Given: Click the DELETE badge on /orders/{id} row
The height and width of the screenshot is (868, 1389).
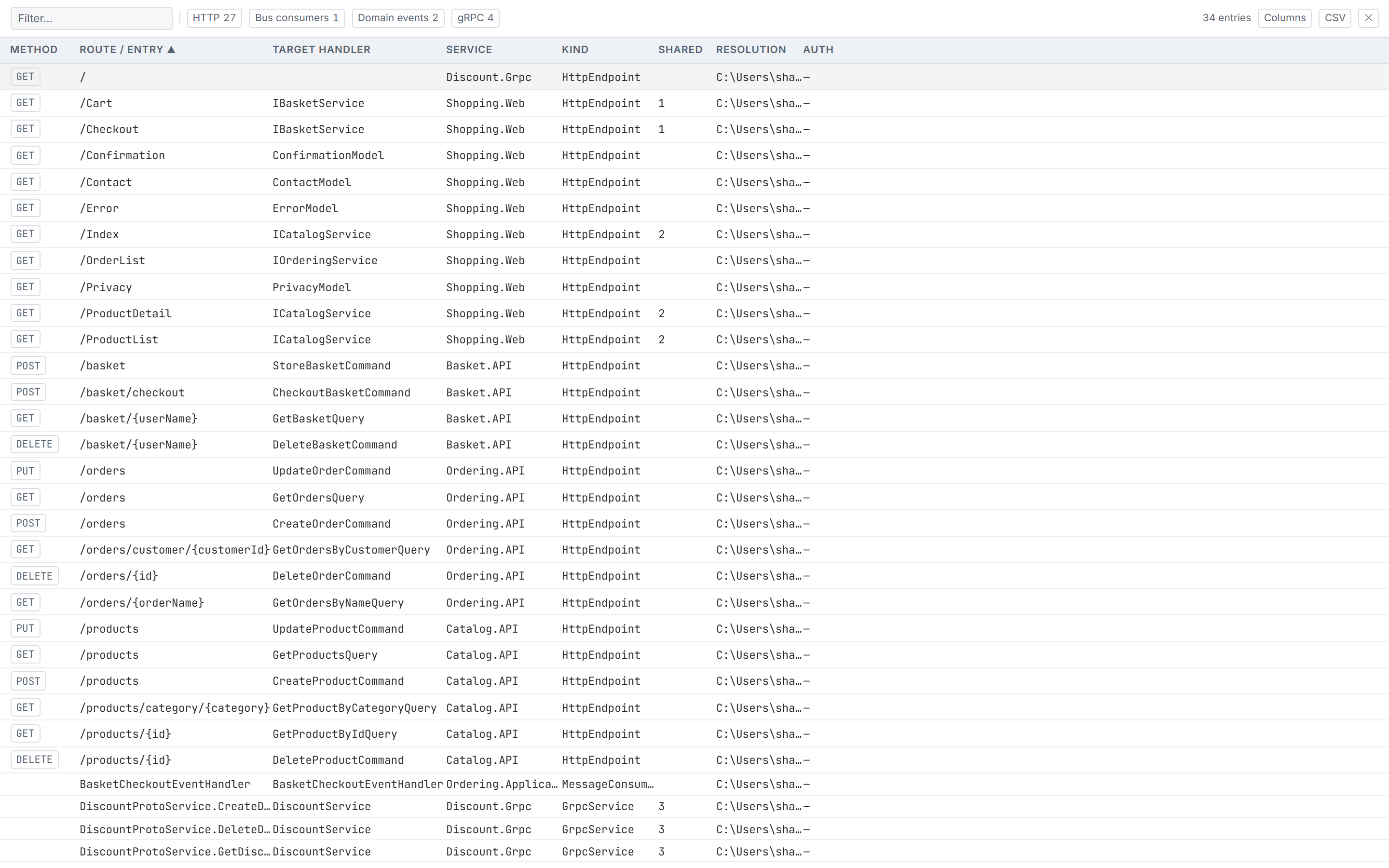Looking at the screenshot, I should click(x=34, y=576).
